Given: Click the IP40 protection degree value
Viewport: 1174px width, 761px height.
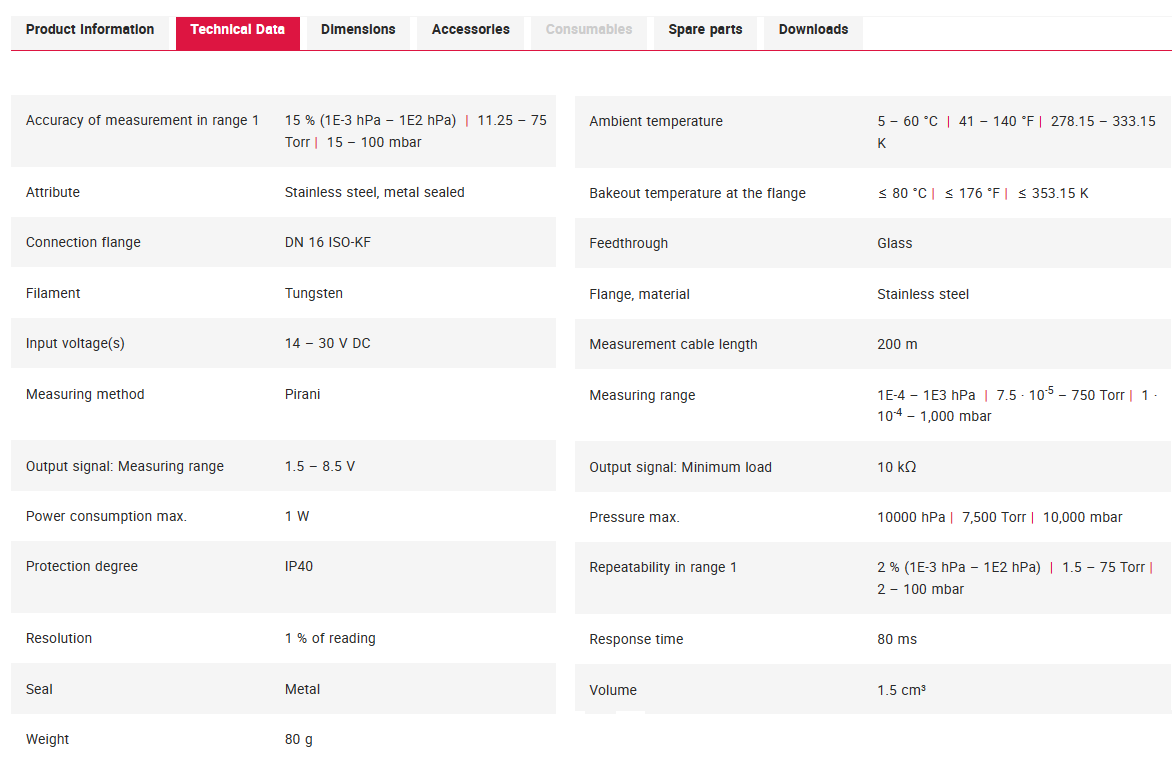Looking at the screenshot, I should point(298,567).
